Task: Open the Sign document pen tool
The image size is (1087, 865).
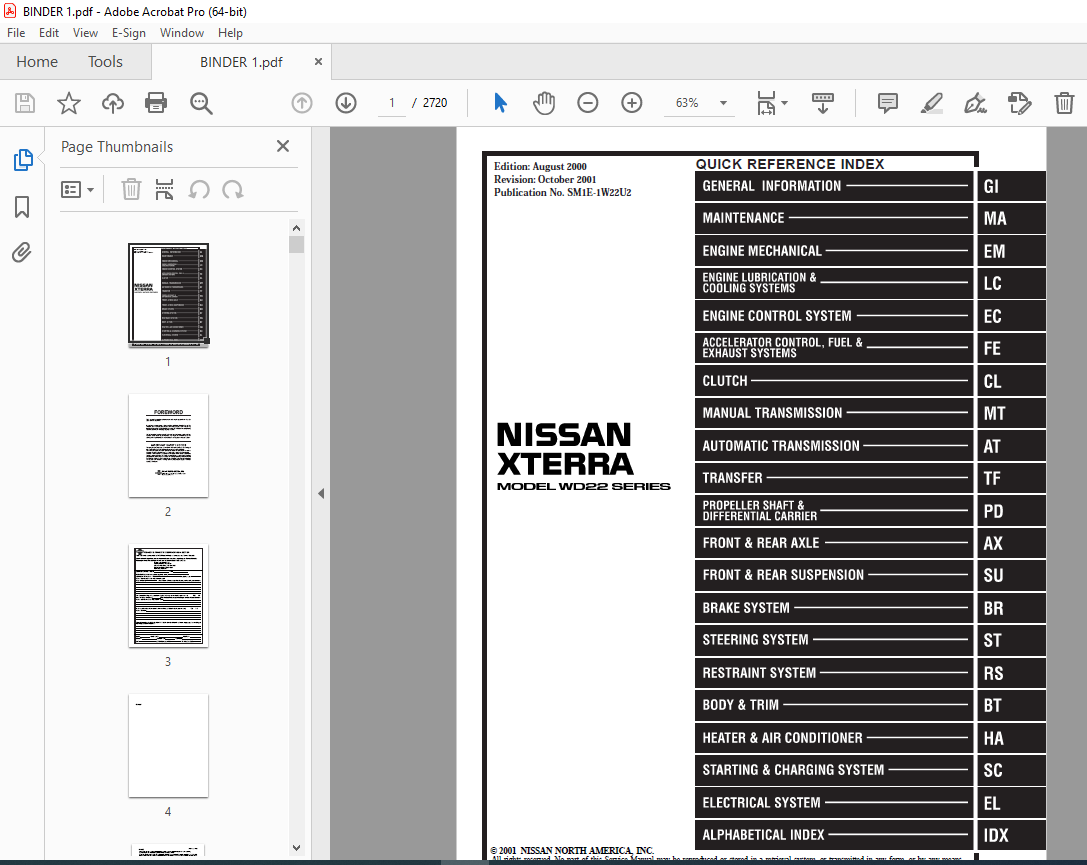Action: (x=975, y=103)
